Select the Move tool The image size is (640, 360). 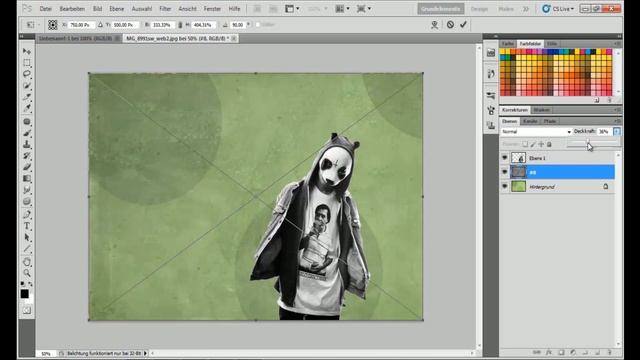(27, 51)
